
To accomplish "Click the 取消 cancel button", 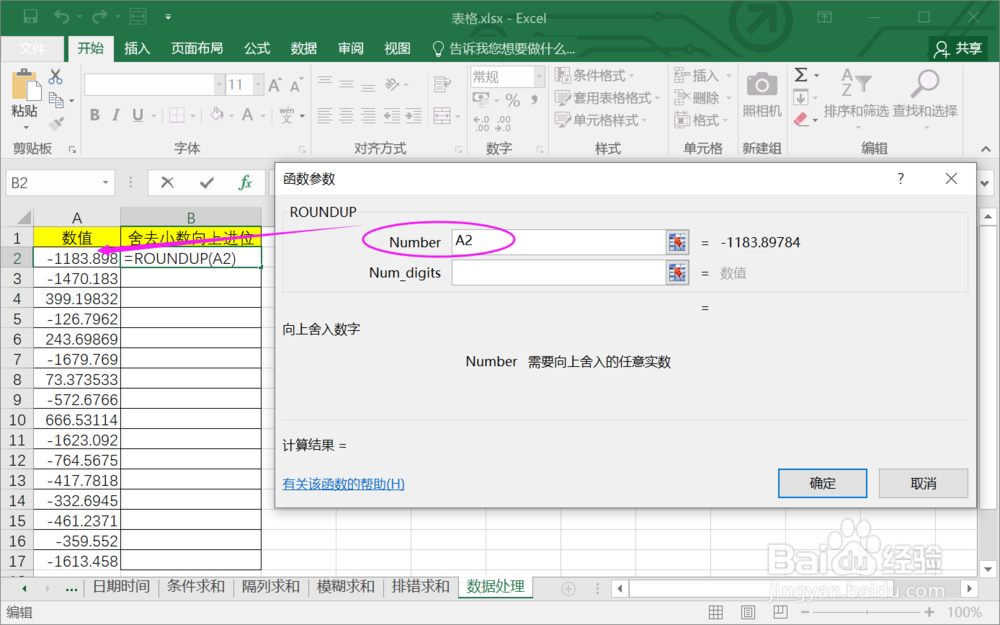I will point(923,483).
